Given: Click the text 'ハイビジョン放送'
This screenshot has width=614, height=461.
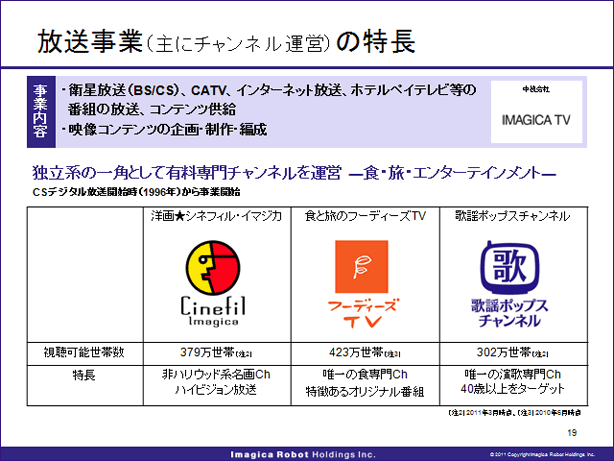Looking at the screenshot, I should 215,390.
